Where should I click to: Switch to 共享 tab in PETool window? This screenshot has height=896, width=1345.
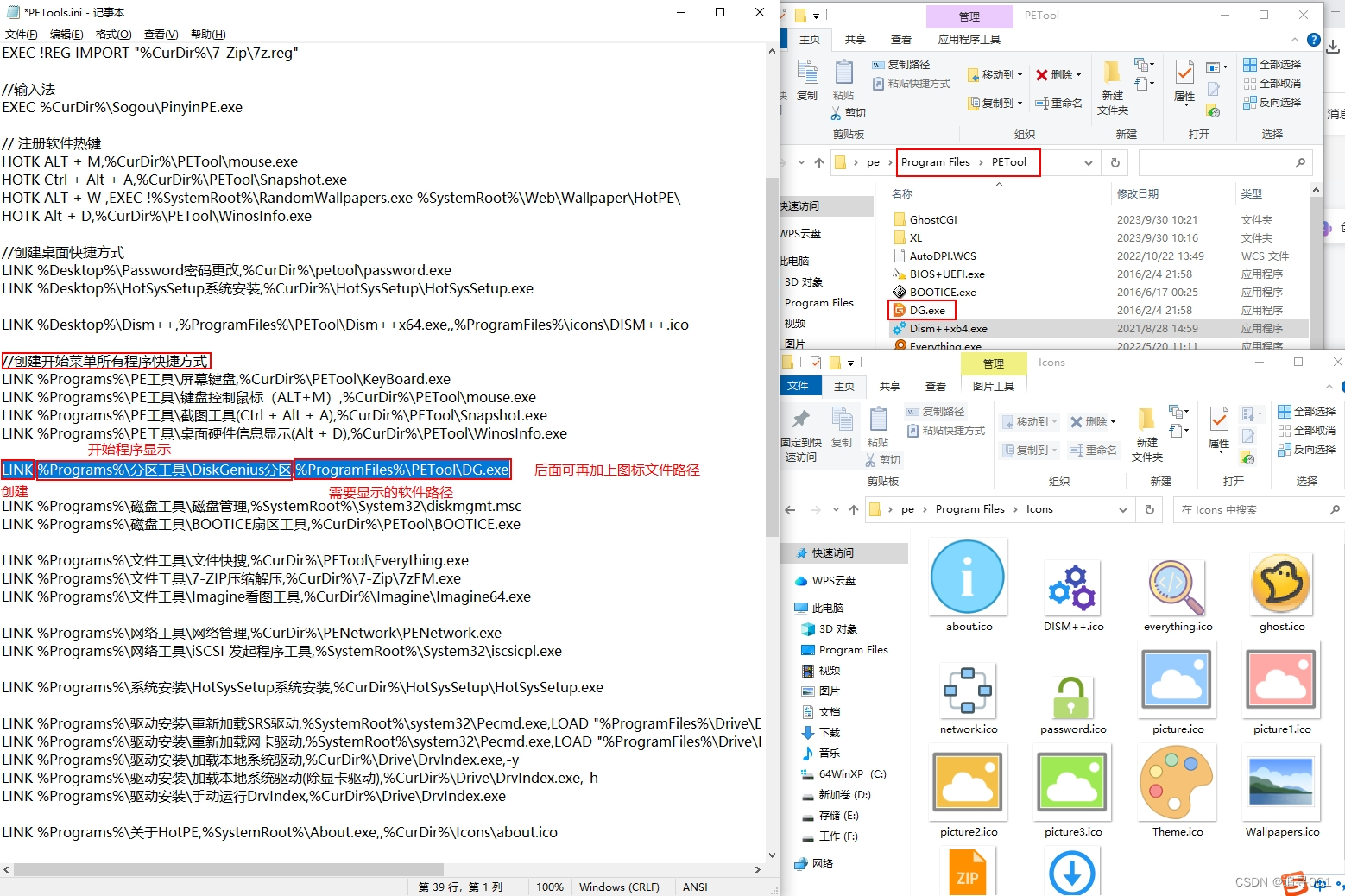click(855, 40)
